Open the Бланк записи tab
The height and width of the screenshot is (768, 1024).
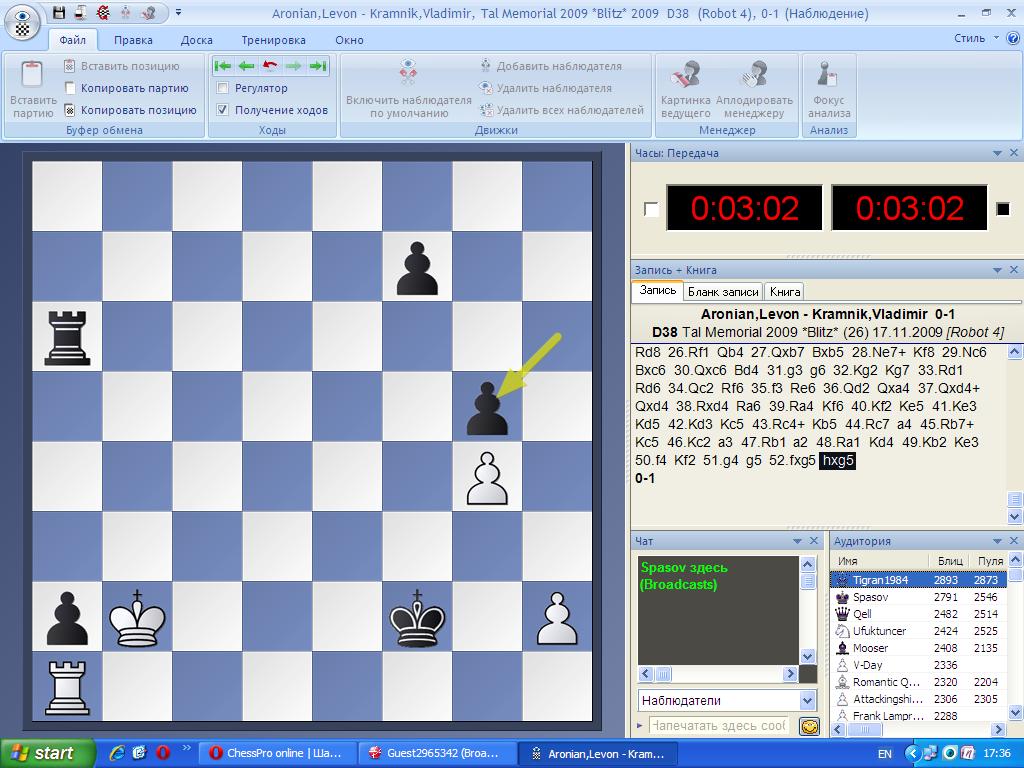722,292
